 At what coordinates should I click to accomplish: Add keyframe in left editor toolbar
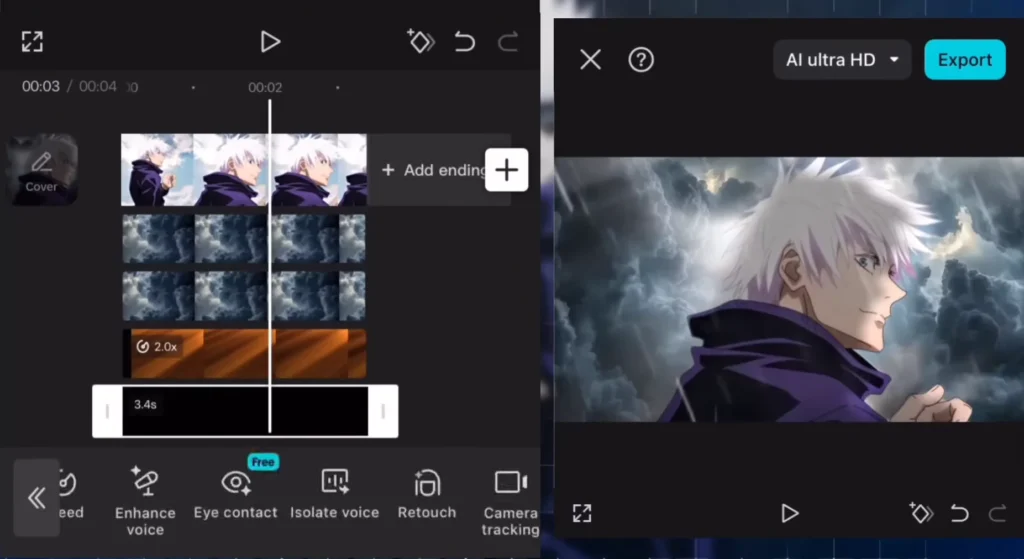421,42
